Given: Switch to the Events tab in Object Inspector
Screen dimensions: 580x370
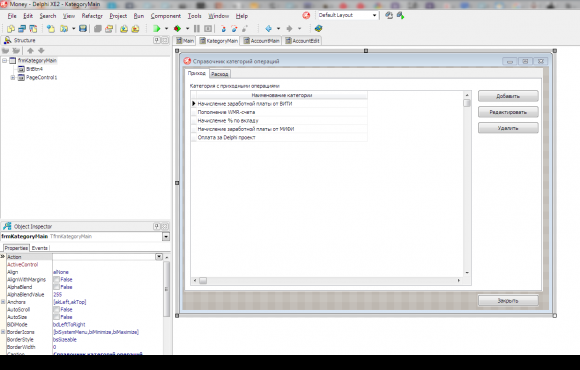Looking at the screenshot, I should tap(40, 248).
